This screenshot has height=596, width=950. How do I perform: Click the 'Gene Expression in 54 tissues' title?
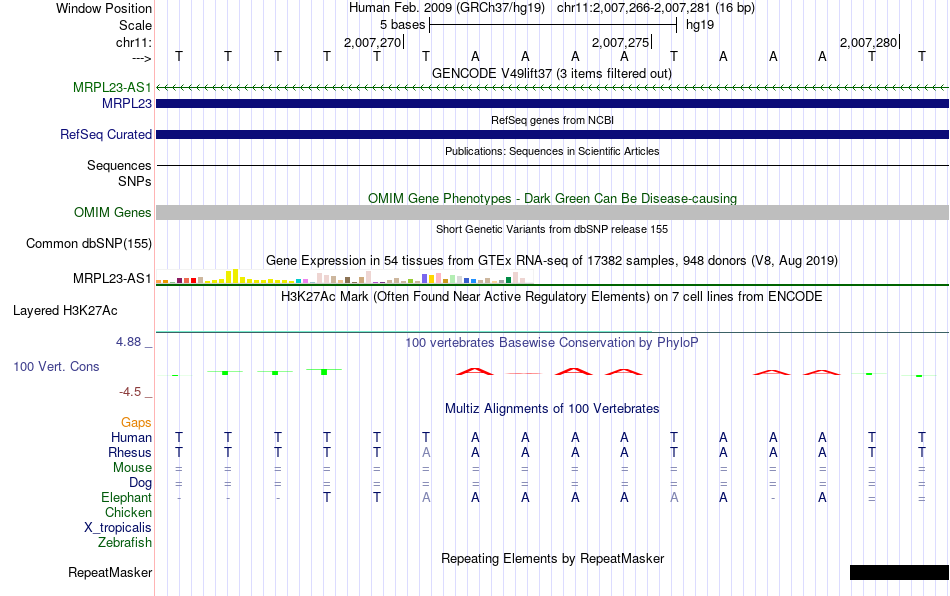tap(552, 260)
